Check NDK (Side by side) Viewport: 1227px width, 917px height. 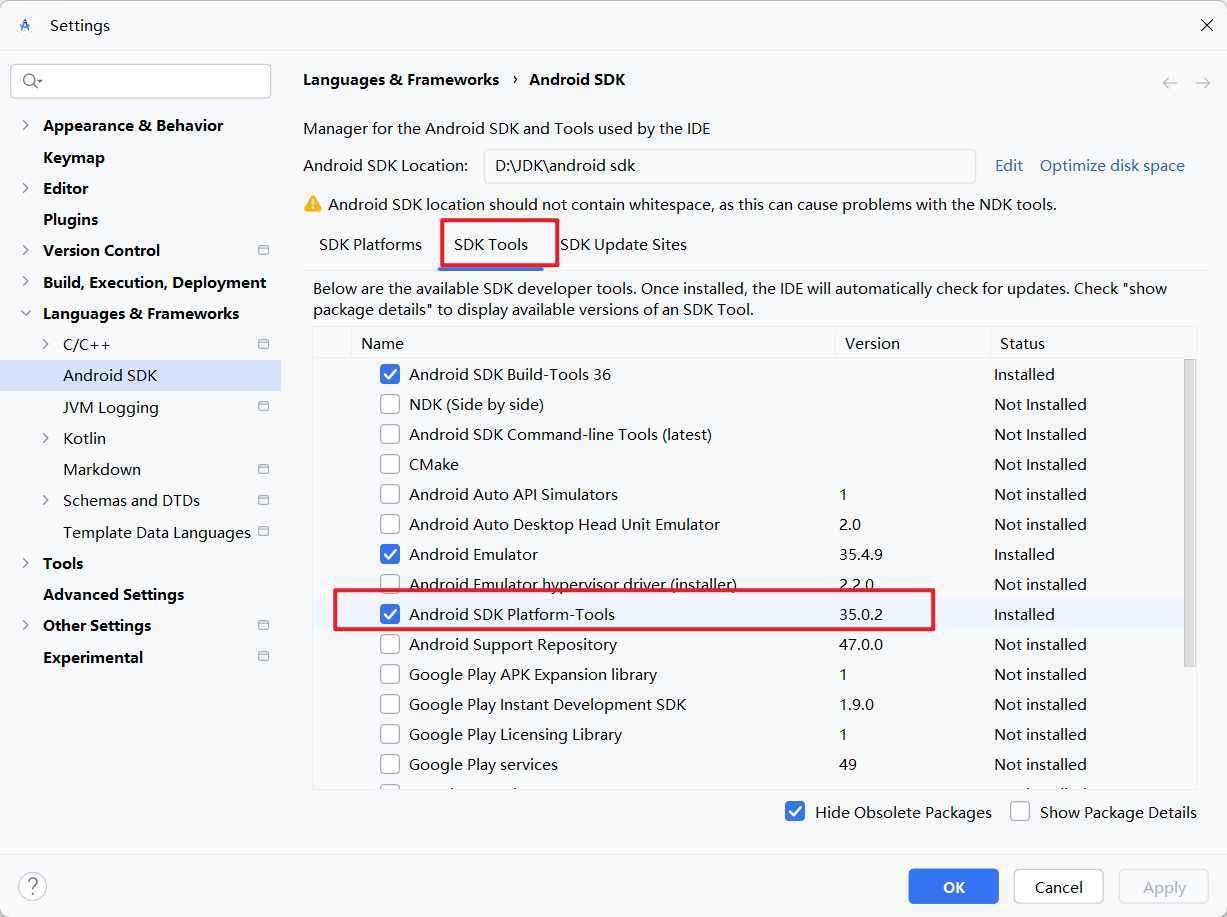390,404
